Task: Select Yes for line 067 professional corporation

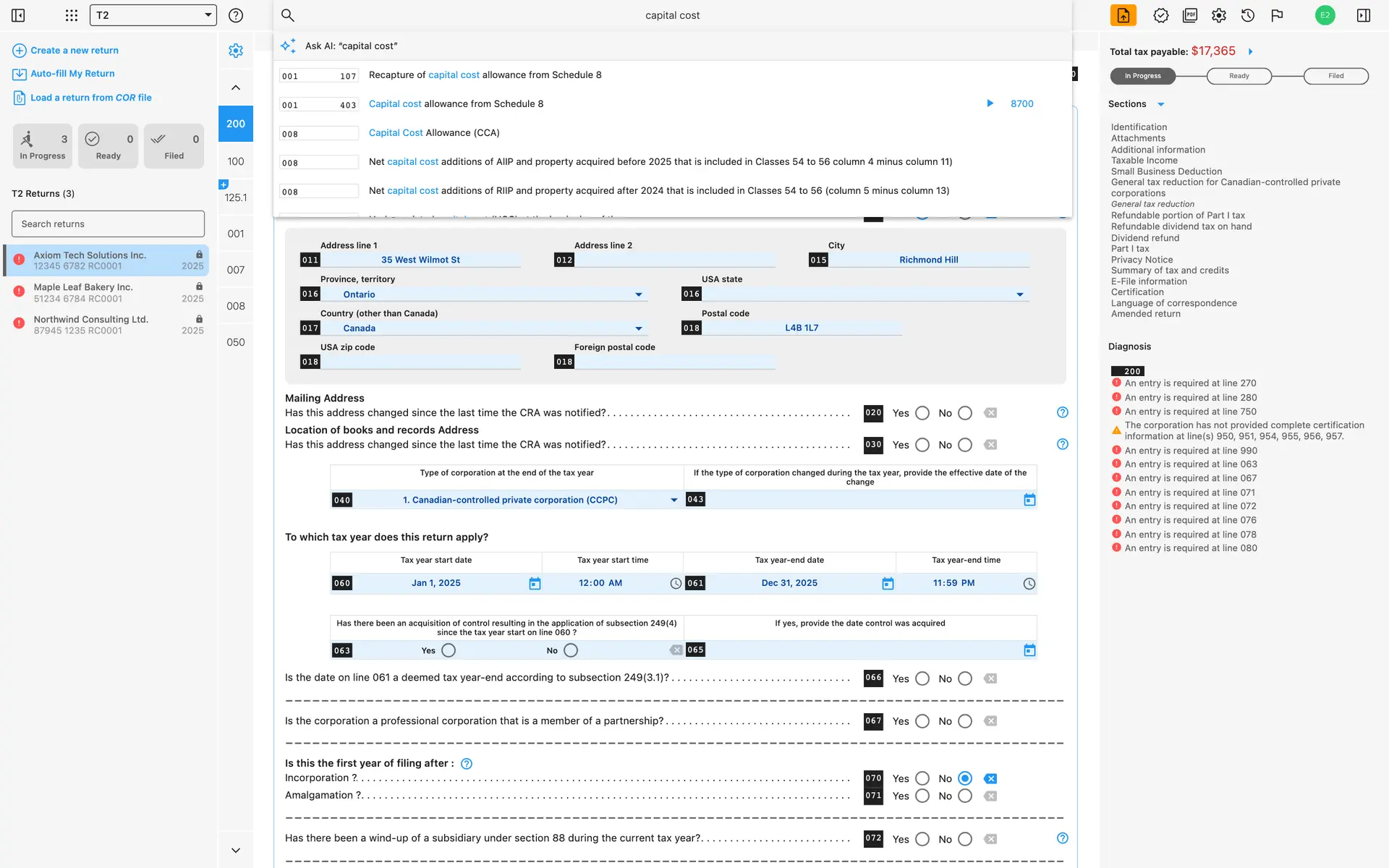Action: 922,721
